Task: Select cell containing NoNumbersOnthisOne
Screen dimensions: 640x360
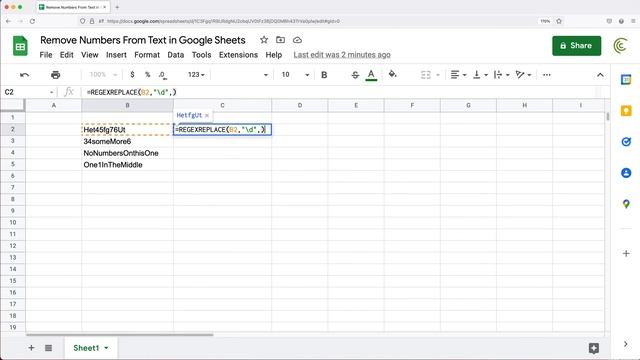Action: tap(127, 153)
